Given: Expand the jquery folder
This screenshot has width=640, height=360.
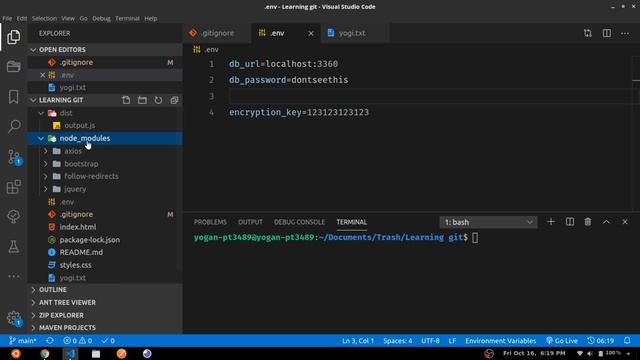Looking at the screenshot, I should (x=46, y=189).
